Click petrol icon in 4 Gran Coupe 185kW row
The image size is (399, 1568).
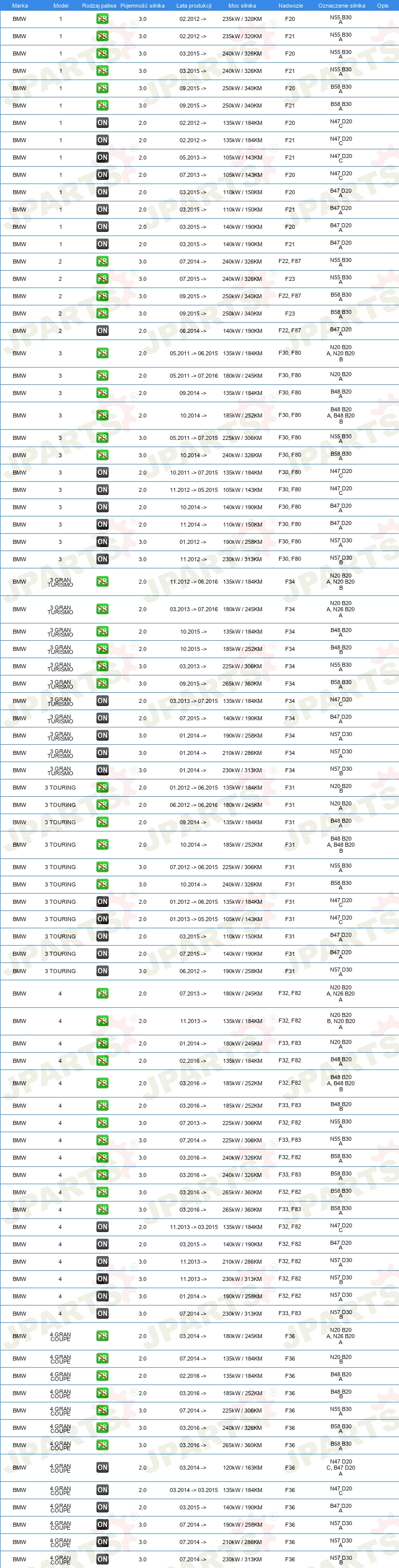103,1393
